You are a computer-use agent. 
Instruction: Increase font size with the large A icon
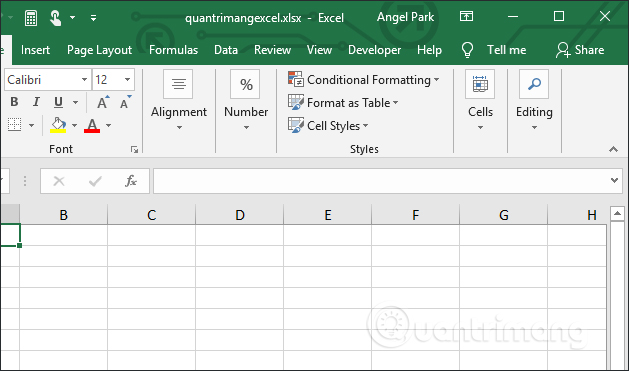(103, 103)
